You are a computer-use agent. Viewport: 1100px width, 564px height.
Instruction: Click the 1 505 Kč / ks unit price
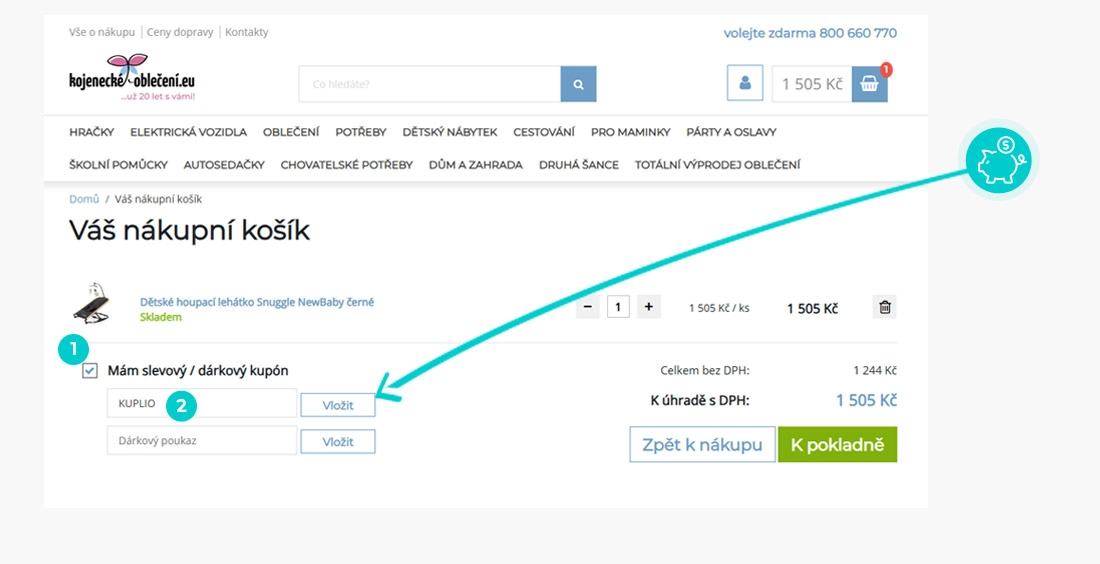pos(719,308)
